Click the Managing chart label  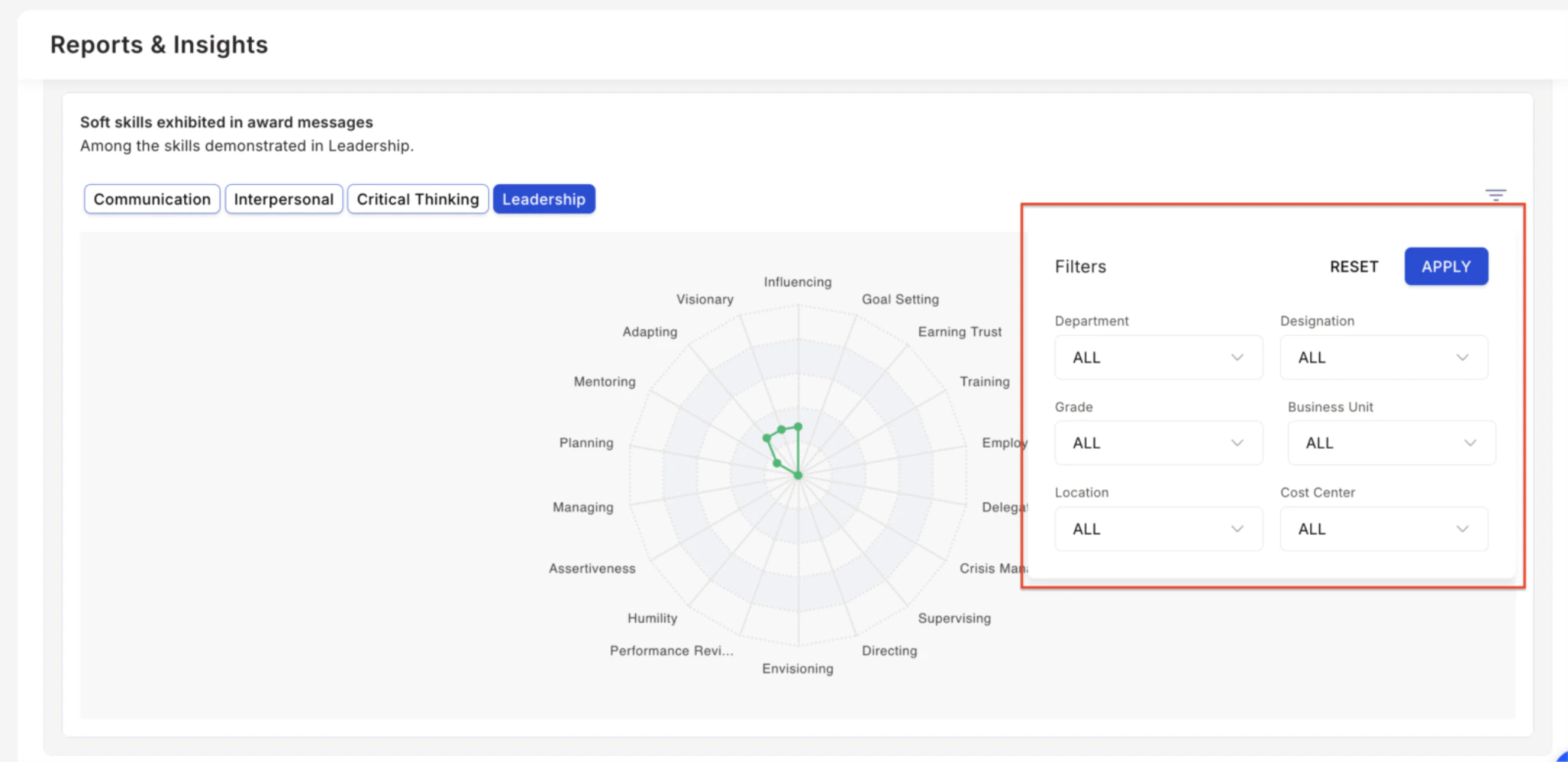click(583, 507)
